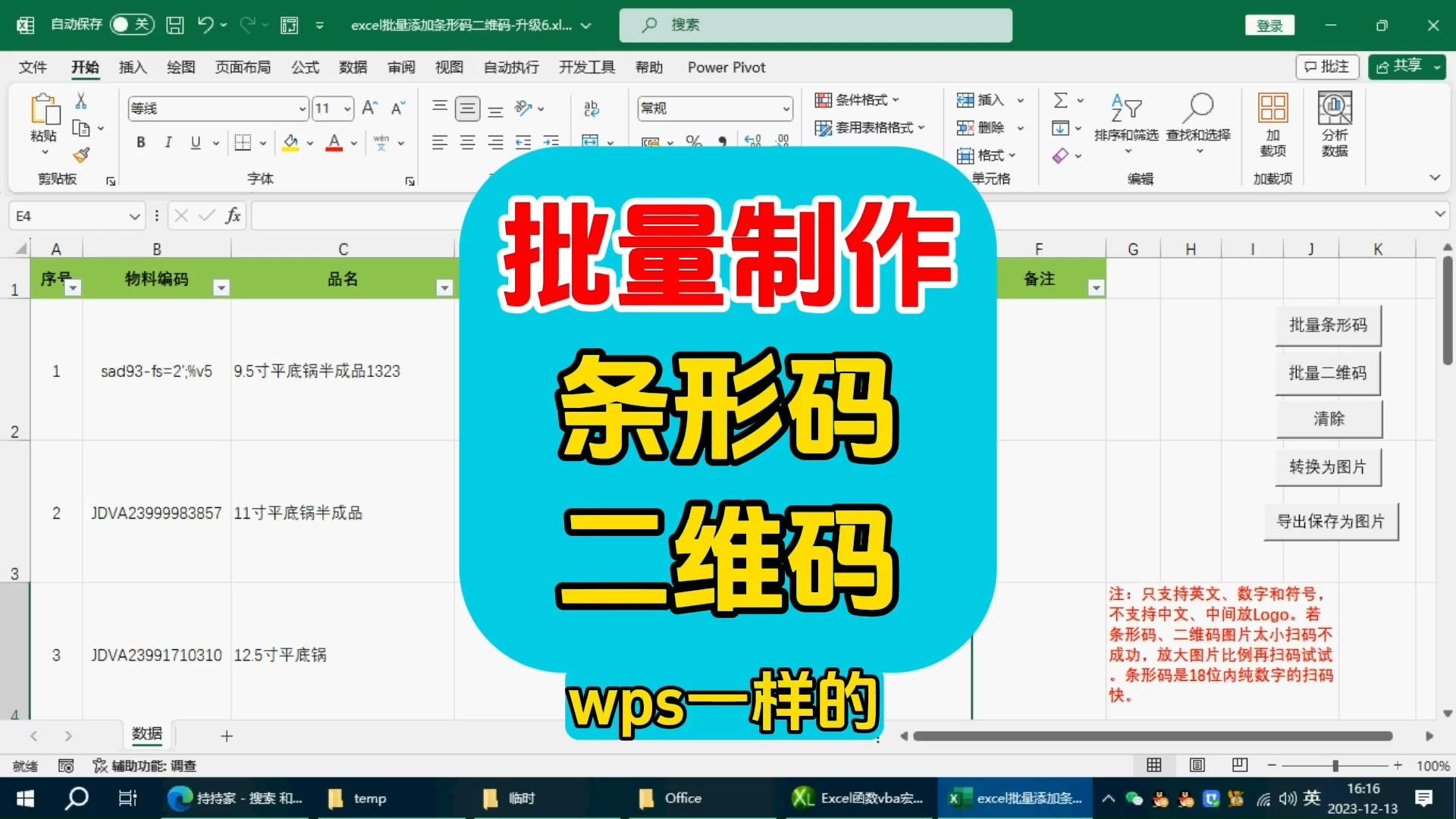Toggle Italic formatting
1456x819 pixels.
click(168, 143)
